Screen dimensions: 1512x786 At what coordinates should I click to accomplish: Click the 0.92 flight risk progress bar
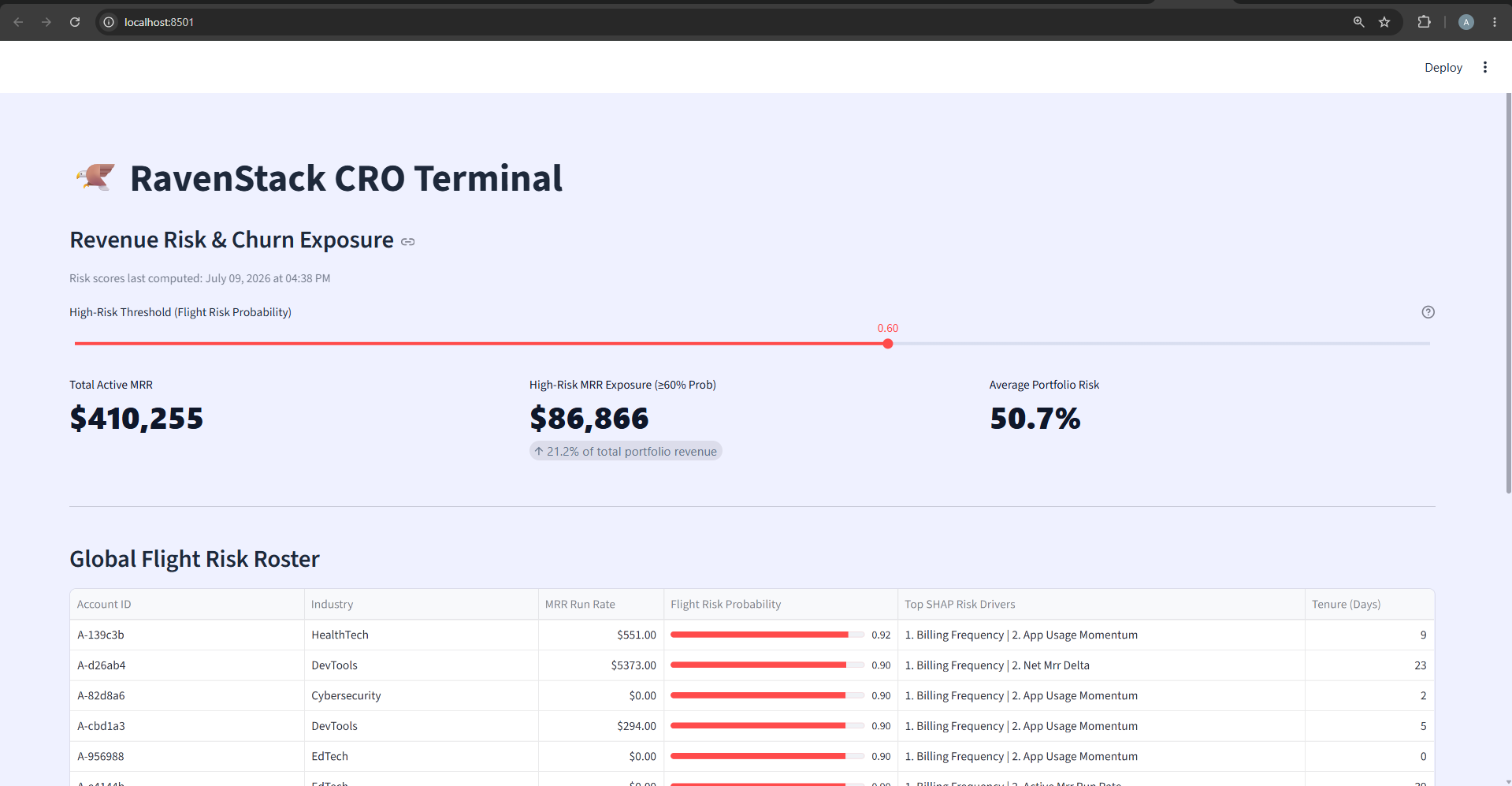pos(767,635)
